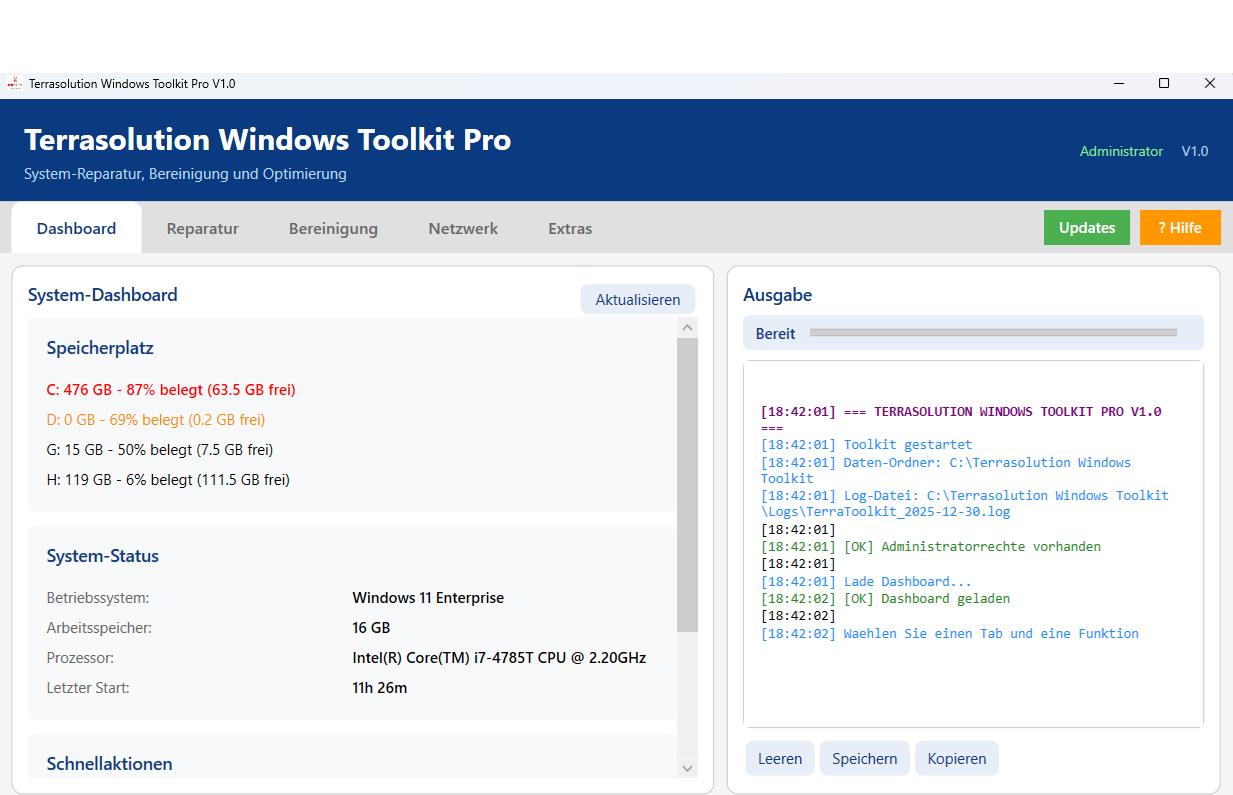Viewport: 1233px width, 795px height.
Task: Clear the output with Leeren
Action: [x=779, y=758]
